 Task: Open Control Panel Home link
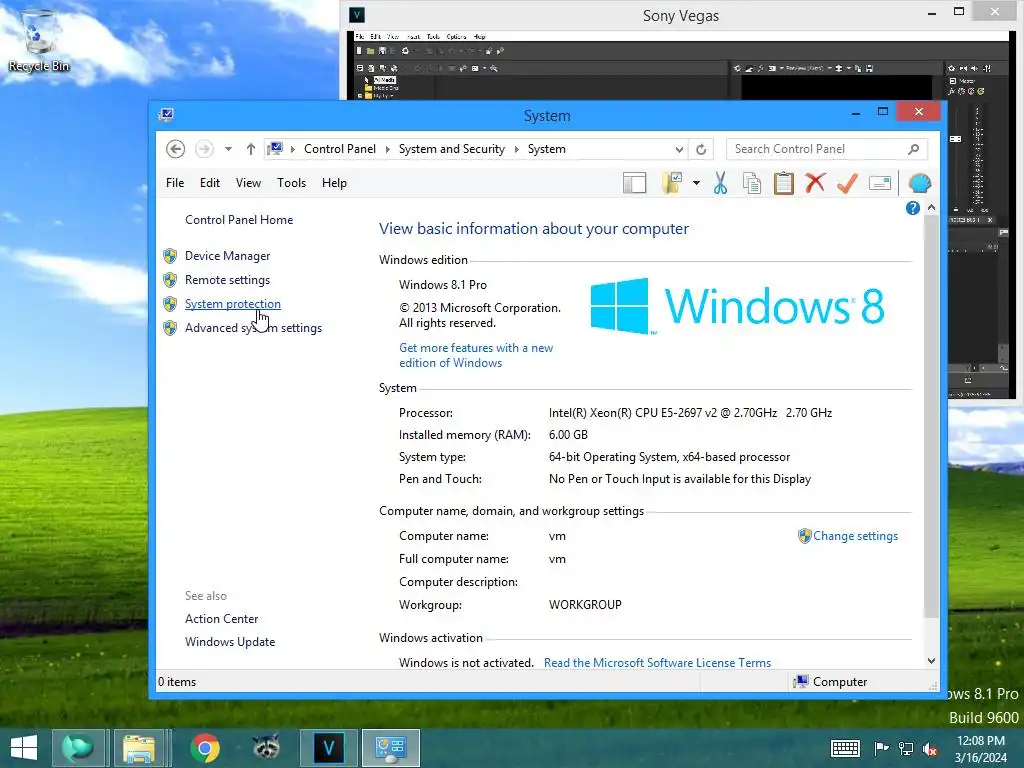239,220
